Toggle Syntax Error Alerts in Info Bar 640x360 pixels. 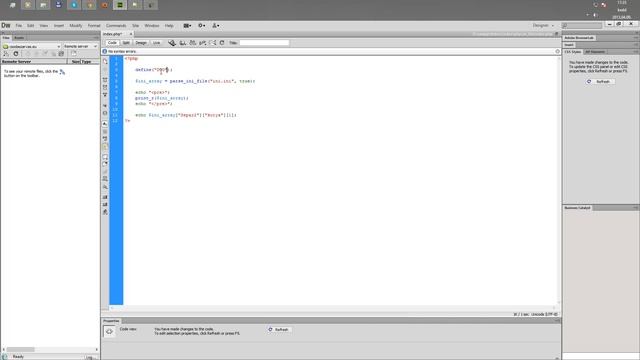click(x=105, y=147)
